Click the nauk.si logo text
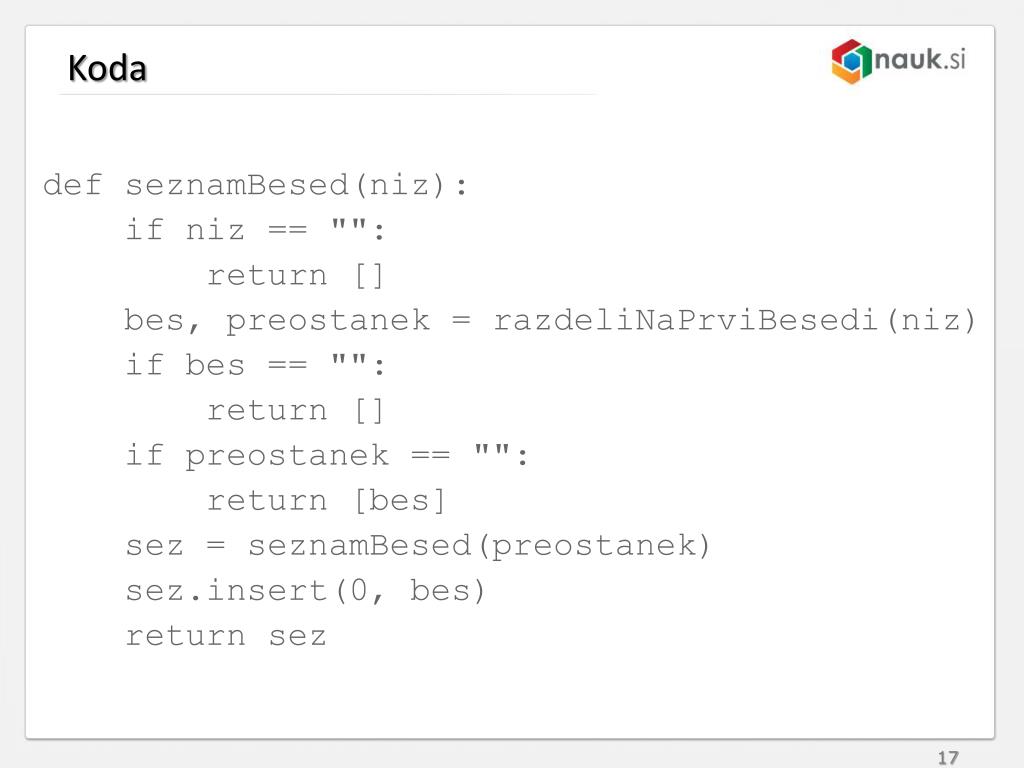This screenshot has height=768, width=1024. [920, 59]
